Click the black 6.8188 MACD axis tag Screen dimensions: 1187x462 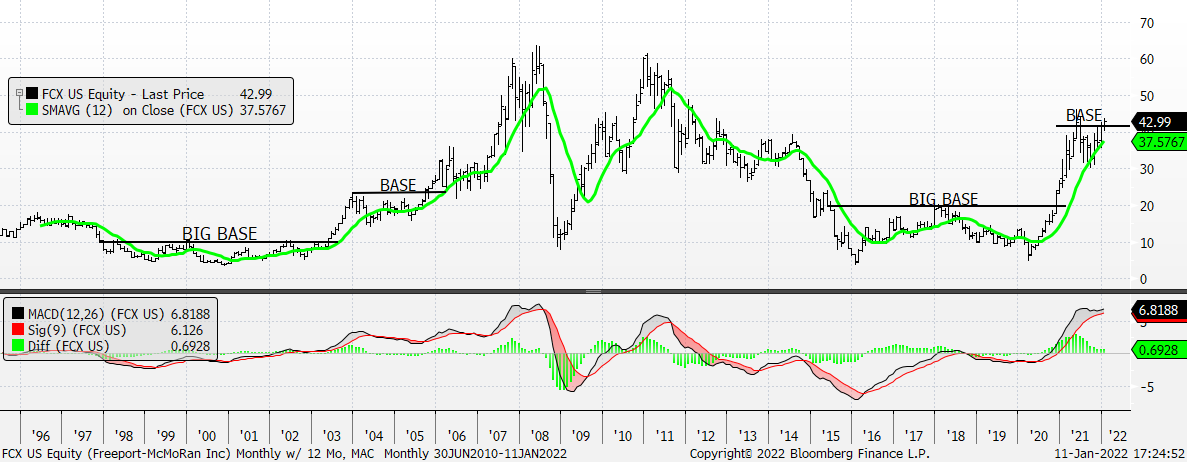tap(1157, 309)
